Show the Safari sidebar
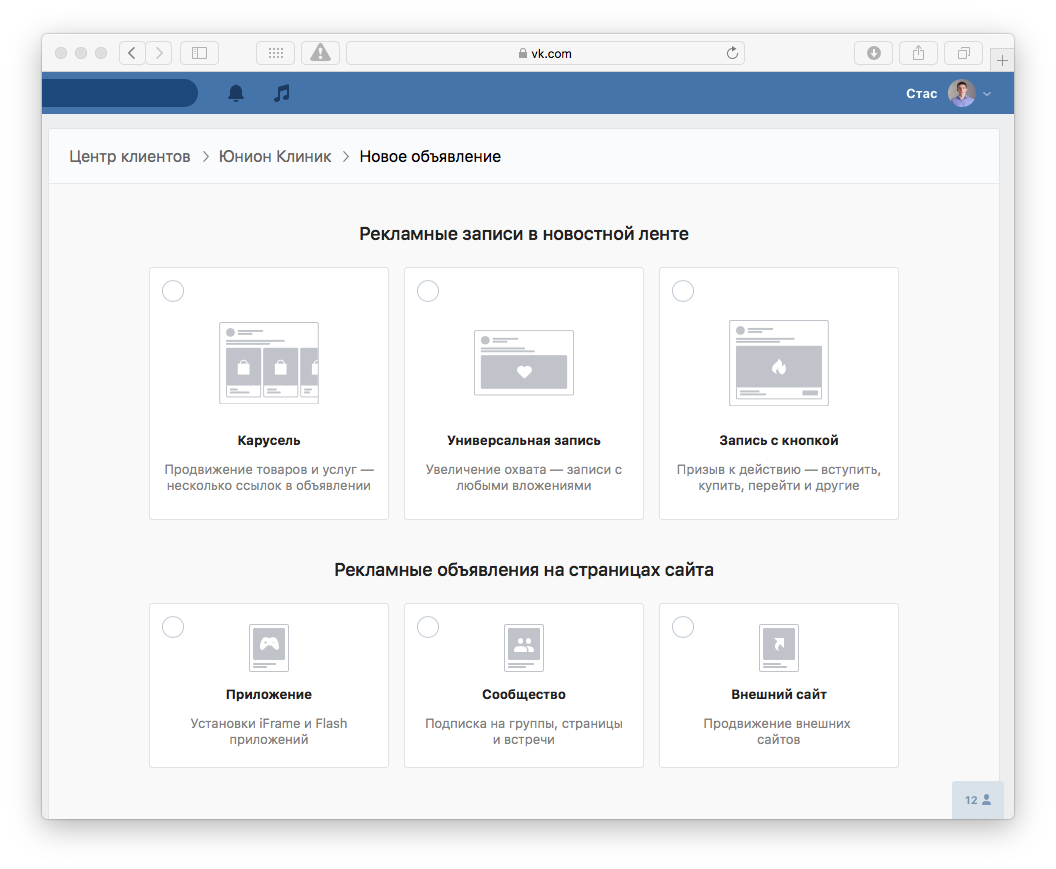Screen dimensions: 1056x869 pyautogui.click(x=199, y=53)
